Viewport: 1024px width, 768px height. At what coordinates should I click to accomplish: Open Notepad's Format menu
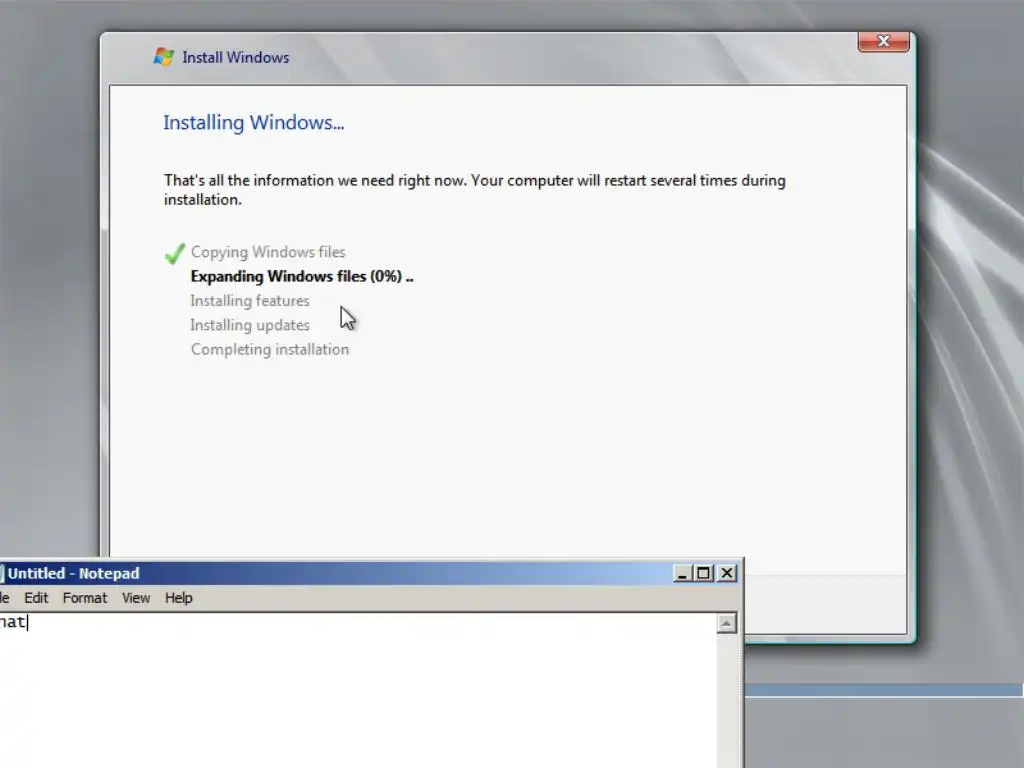click(x=85, y=598)
